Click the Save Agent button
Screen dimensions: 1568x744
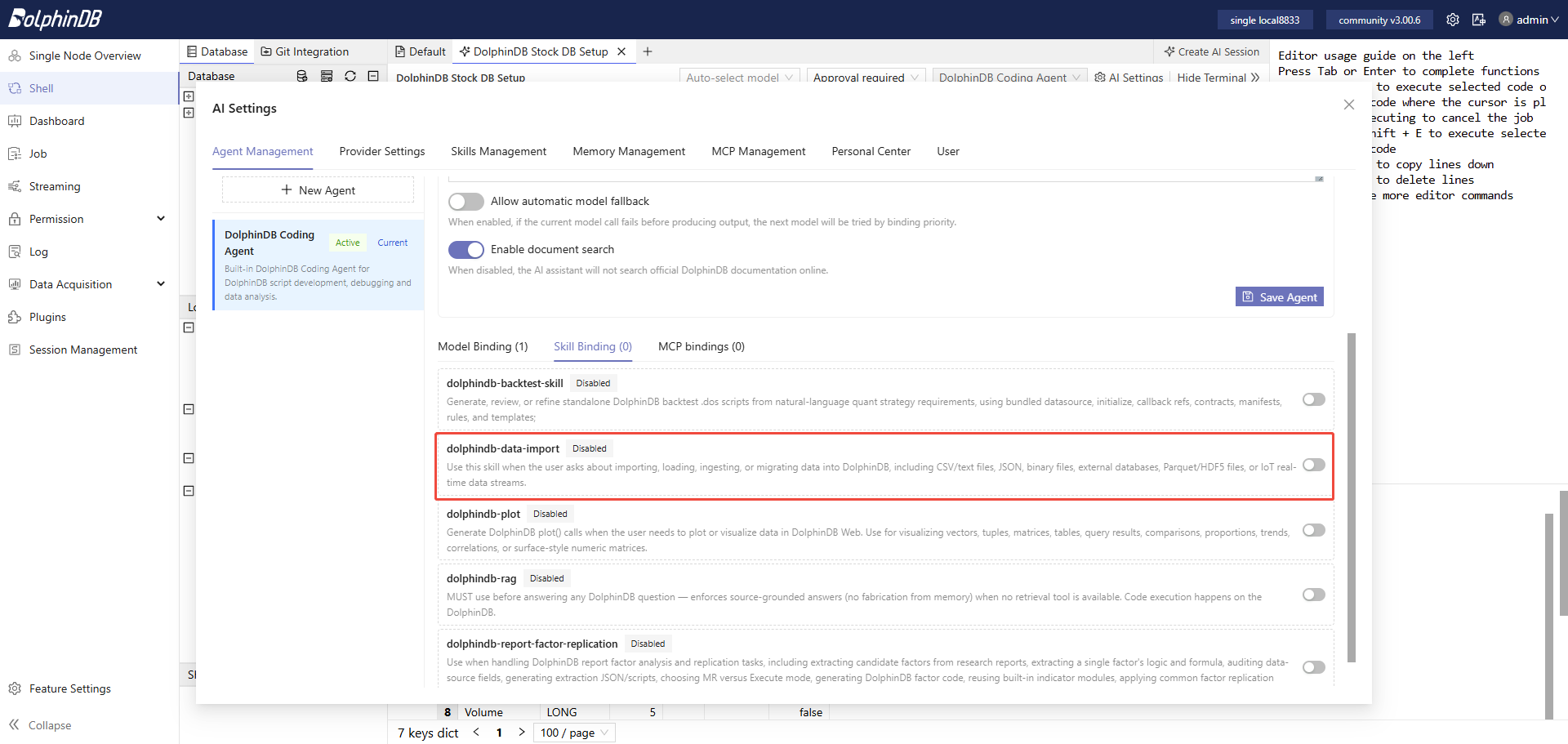coord(1280,297)
